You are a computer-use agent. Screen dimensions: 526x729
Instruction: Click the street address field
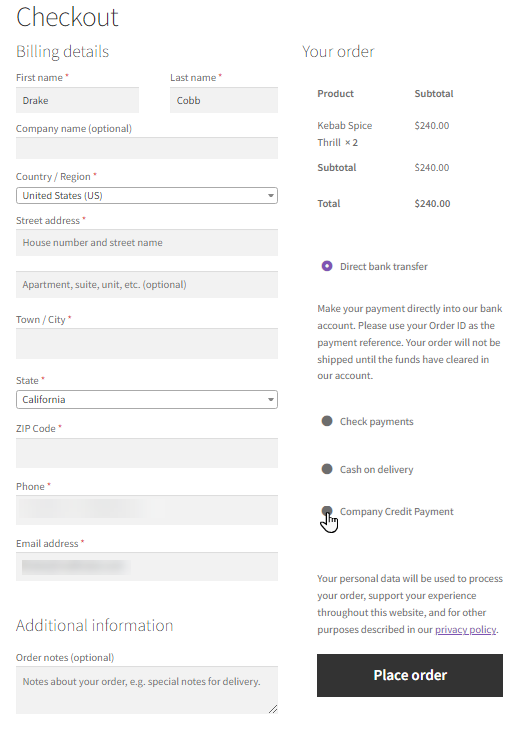(147, 243)
